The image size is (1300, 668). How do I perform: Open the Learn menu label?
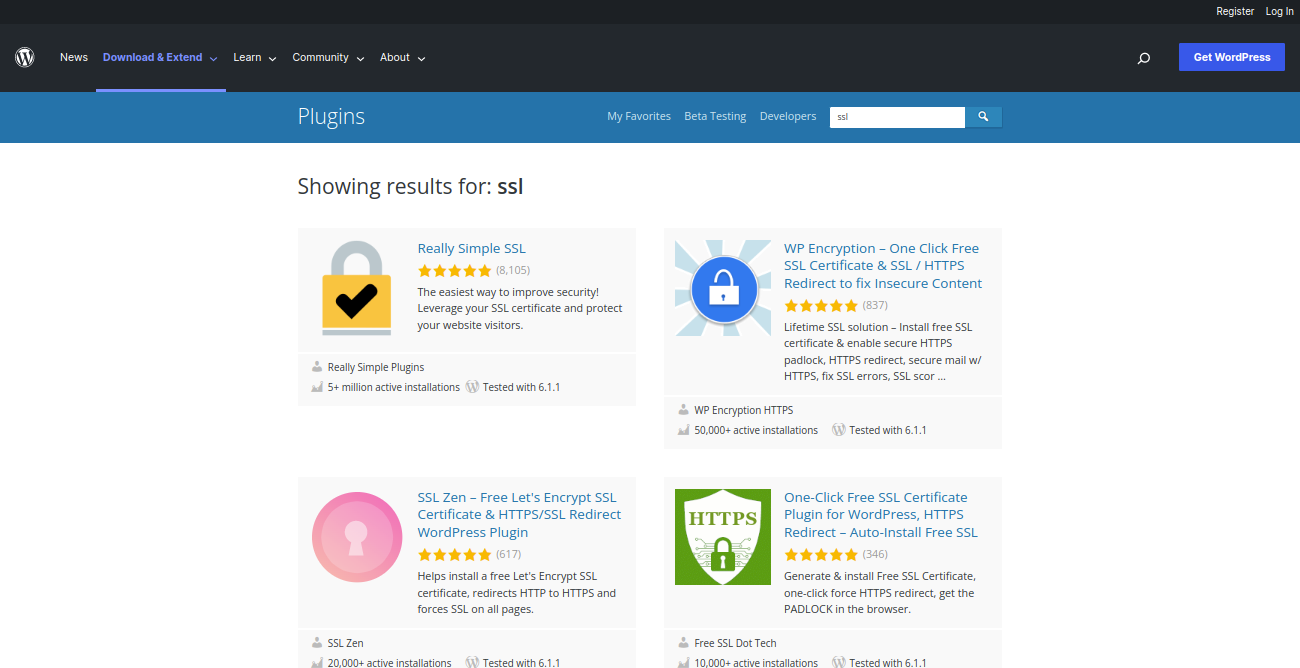pos(247,58)
